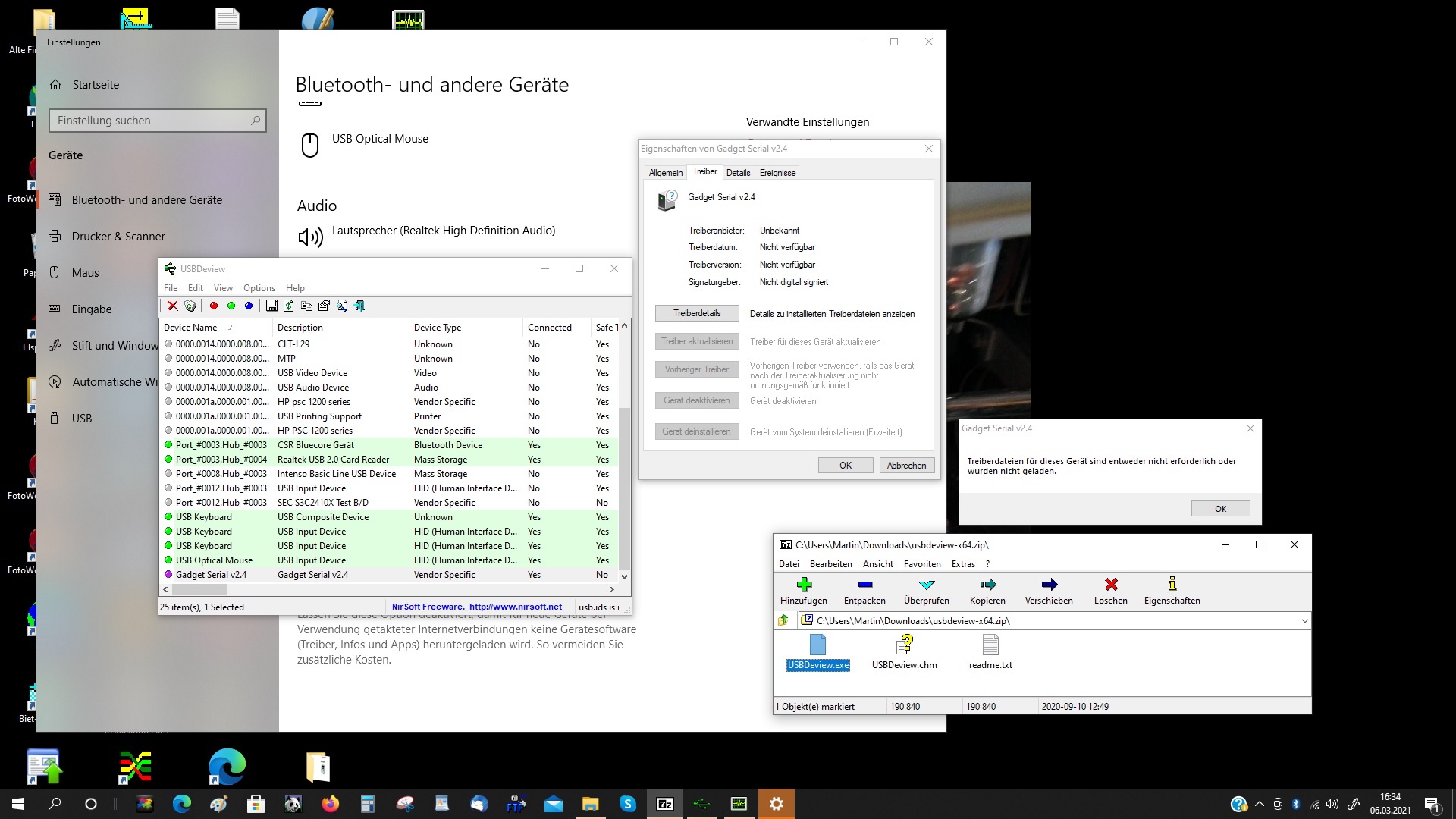This screenshot has height=819, width=1456.
Task: Click Firefox icon on the taskbar
Action: pyautogui.click(x=331, y=804)
